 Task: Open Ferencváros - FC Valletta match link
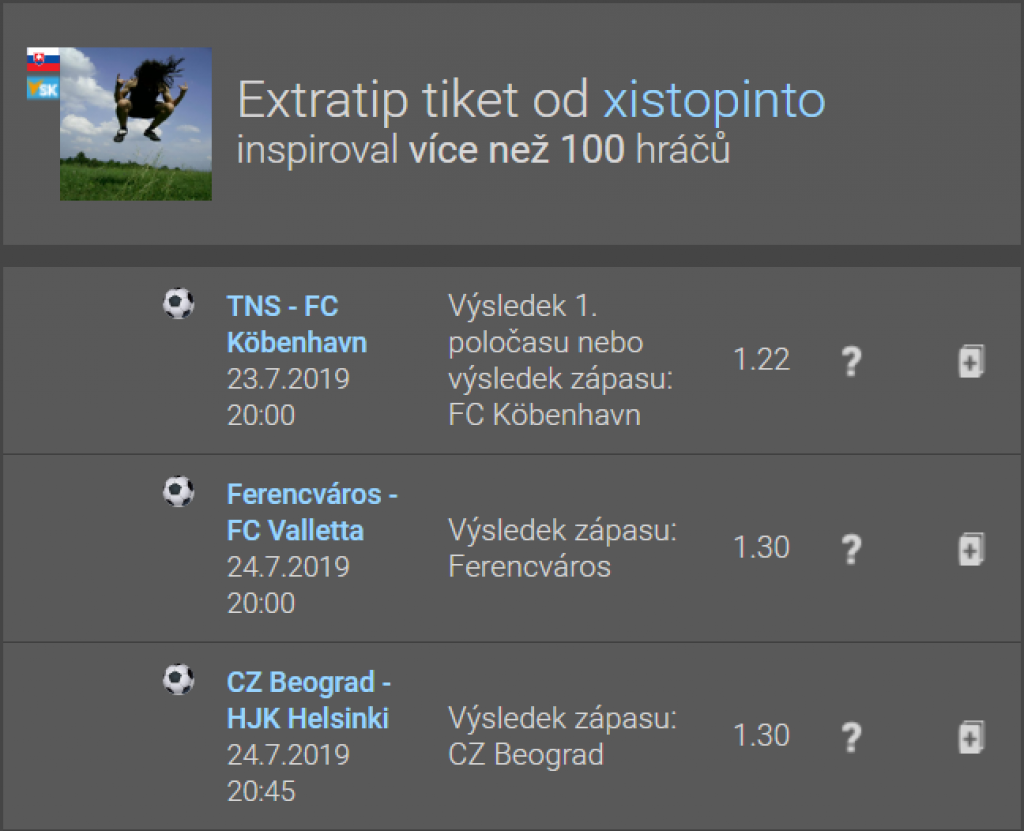pyautogui.click(x=311, y=512)
